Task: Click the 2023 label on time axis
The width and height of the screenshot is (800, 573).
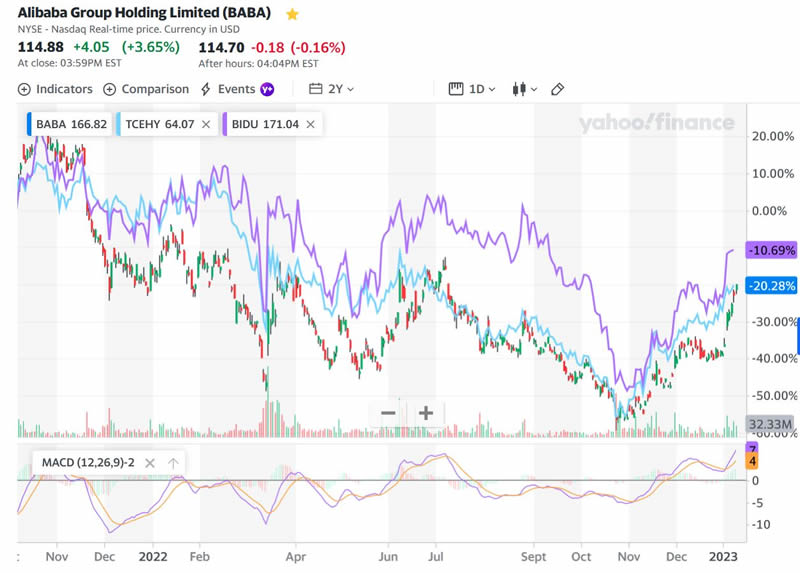Action: tap(723, 557)
